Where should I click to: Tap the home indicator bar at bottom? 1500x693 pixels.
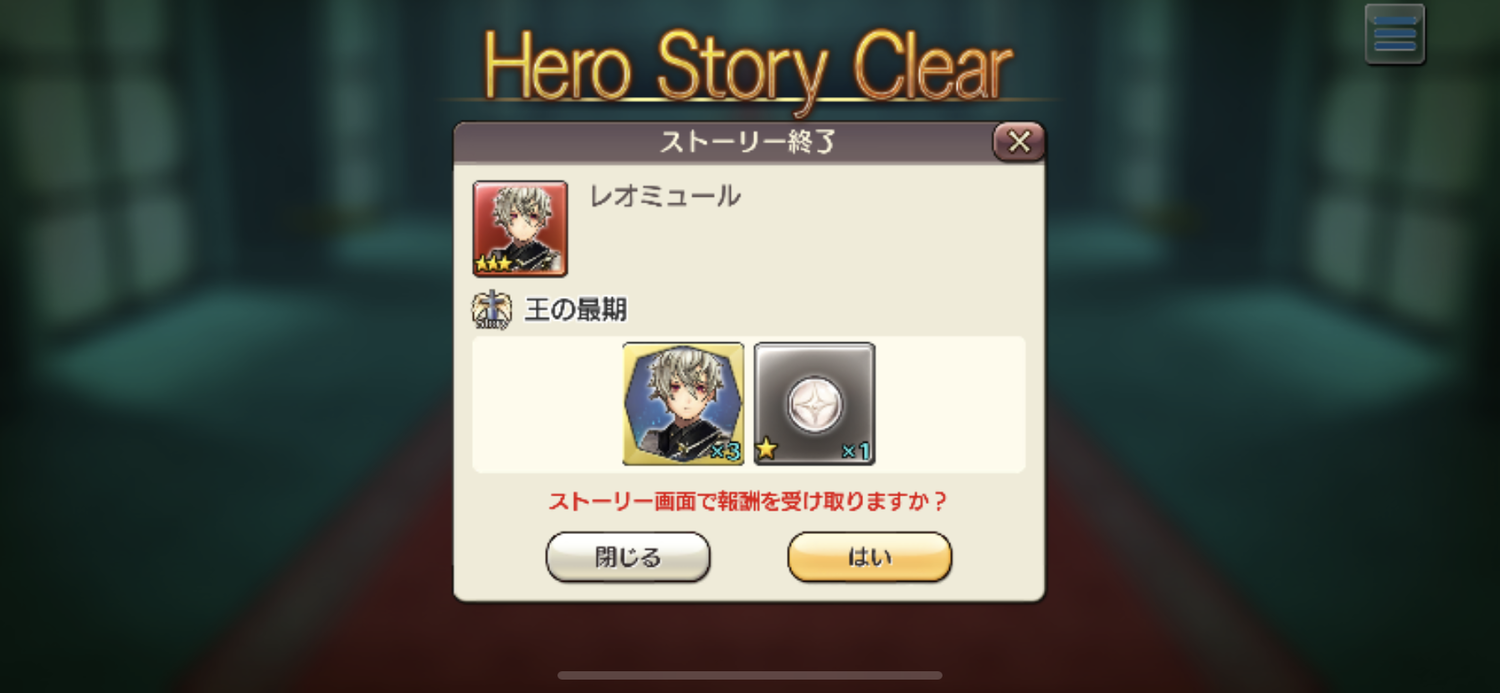750,676
